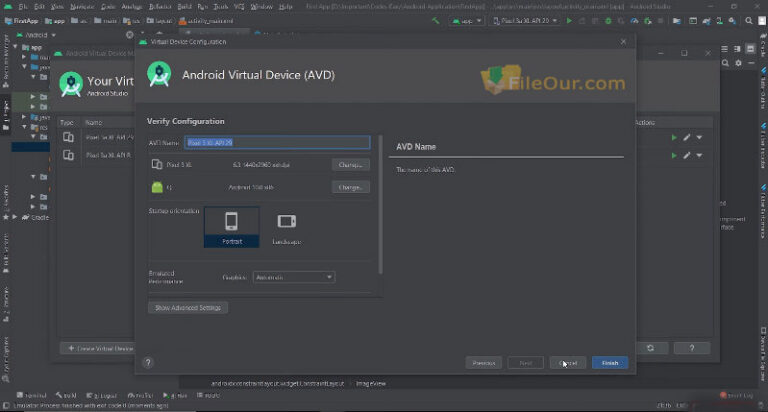
Task: Click the Pixel 3 XL device icon
Action: 157,165
